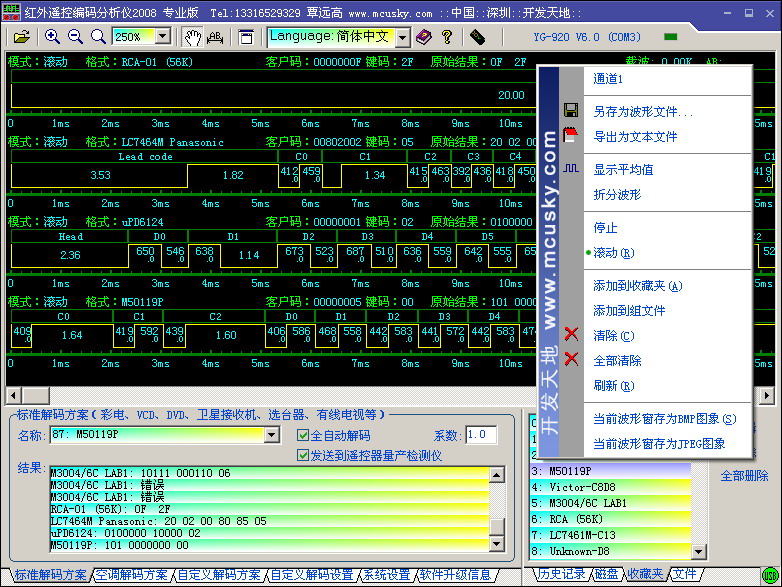This screenshot has height=587, width=782.
Task: Expand the Language dropdown
Action: coord(402,37)
